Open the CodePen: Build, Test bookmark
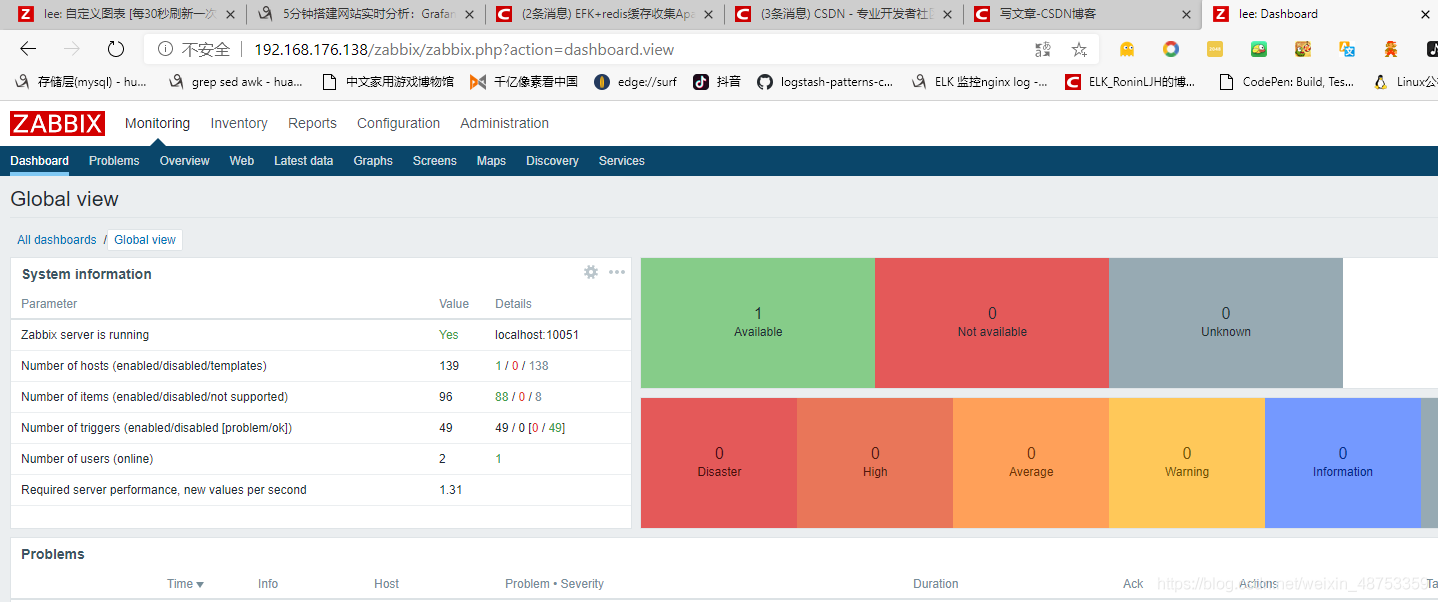The image size is (1438, 602). 1287,82
